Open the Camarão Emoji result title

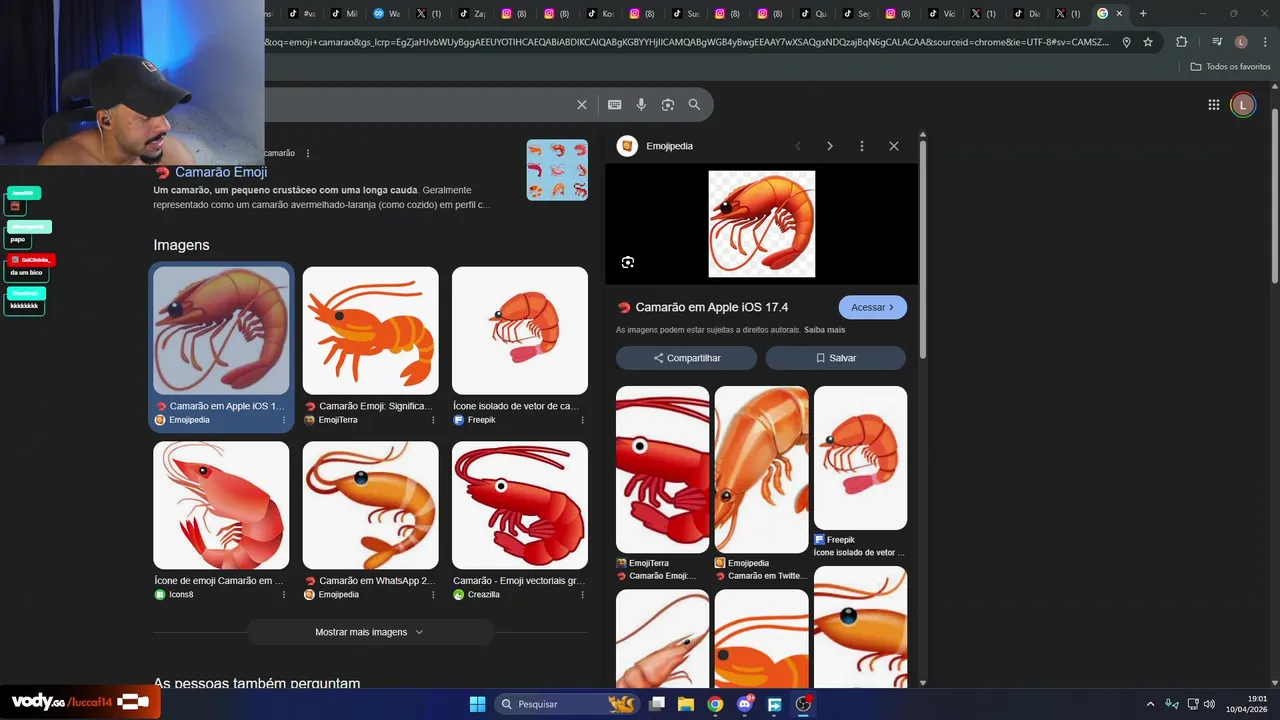coord(221,172)
